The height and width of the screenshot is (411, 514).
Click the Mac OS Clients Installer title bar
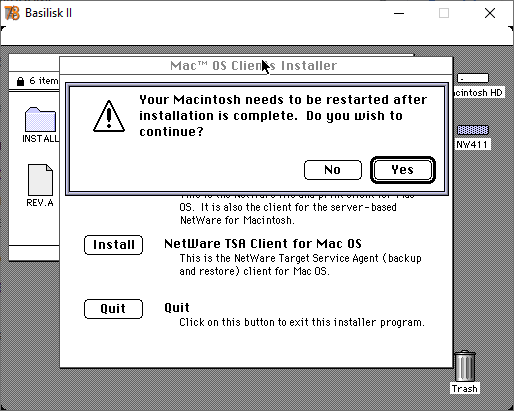point(256,65)
